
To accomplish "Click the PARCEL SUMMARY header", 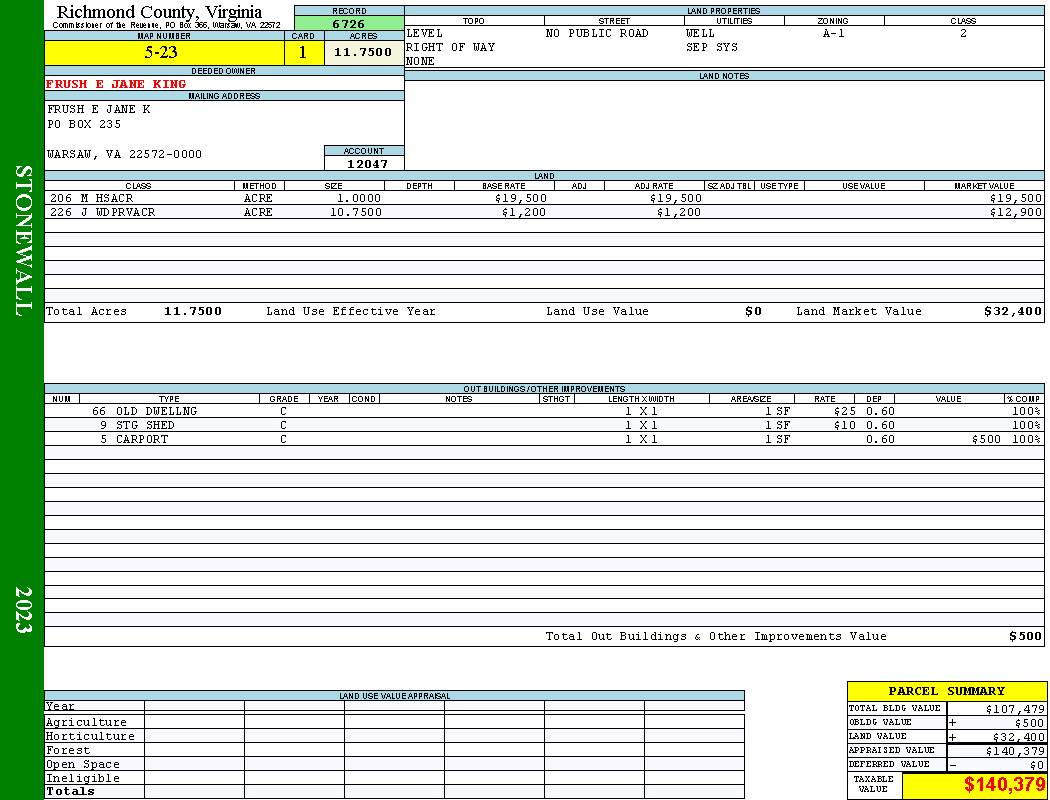I will (x=946, y=692).
